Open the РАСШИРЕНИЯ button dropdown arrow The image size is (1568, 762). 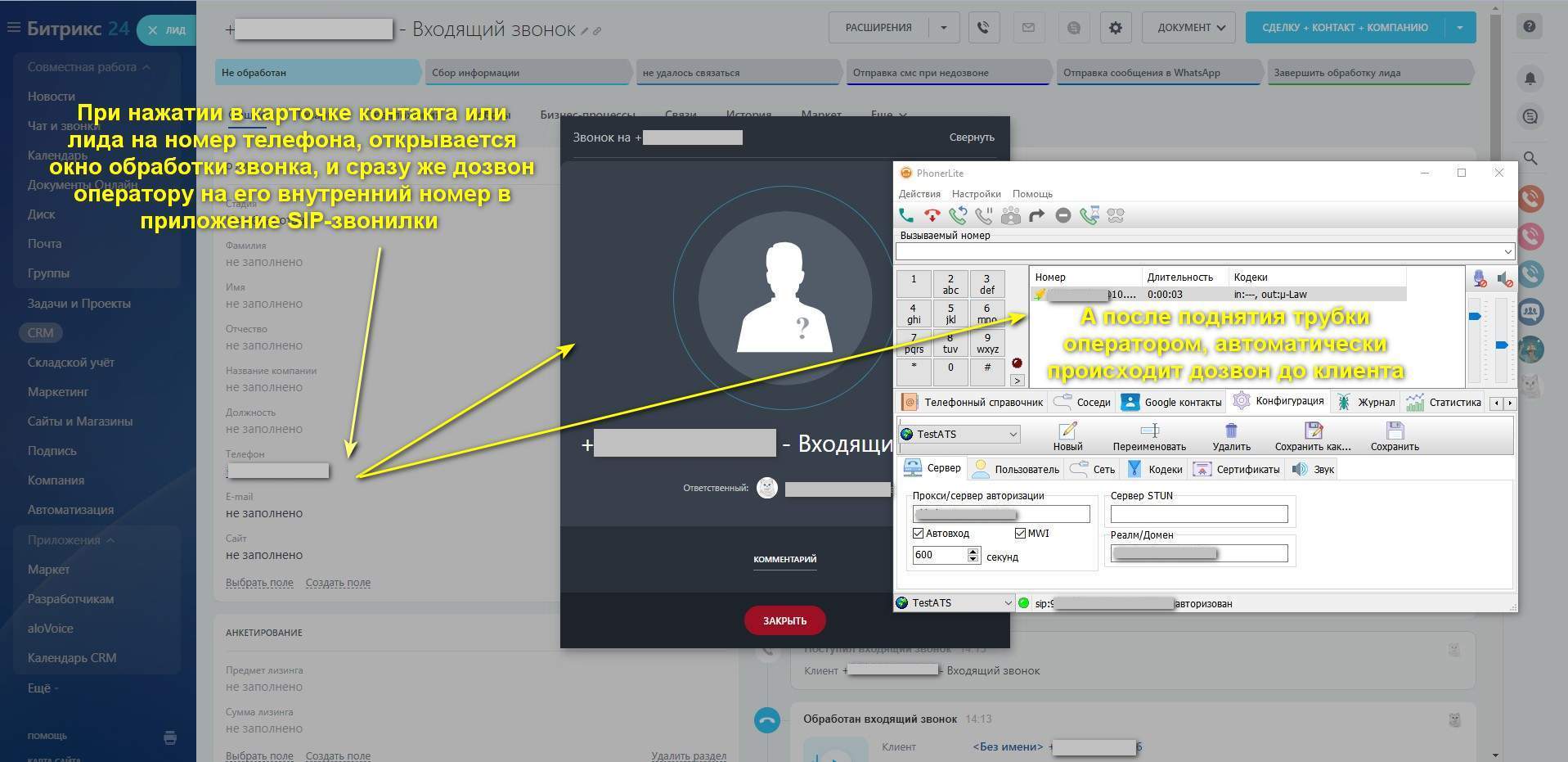click(x=943, y=28)
